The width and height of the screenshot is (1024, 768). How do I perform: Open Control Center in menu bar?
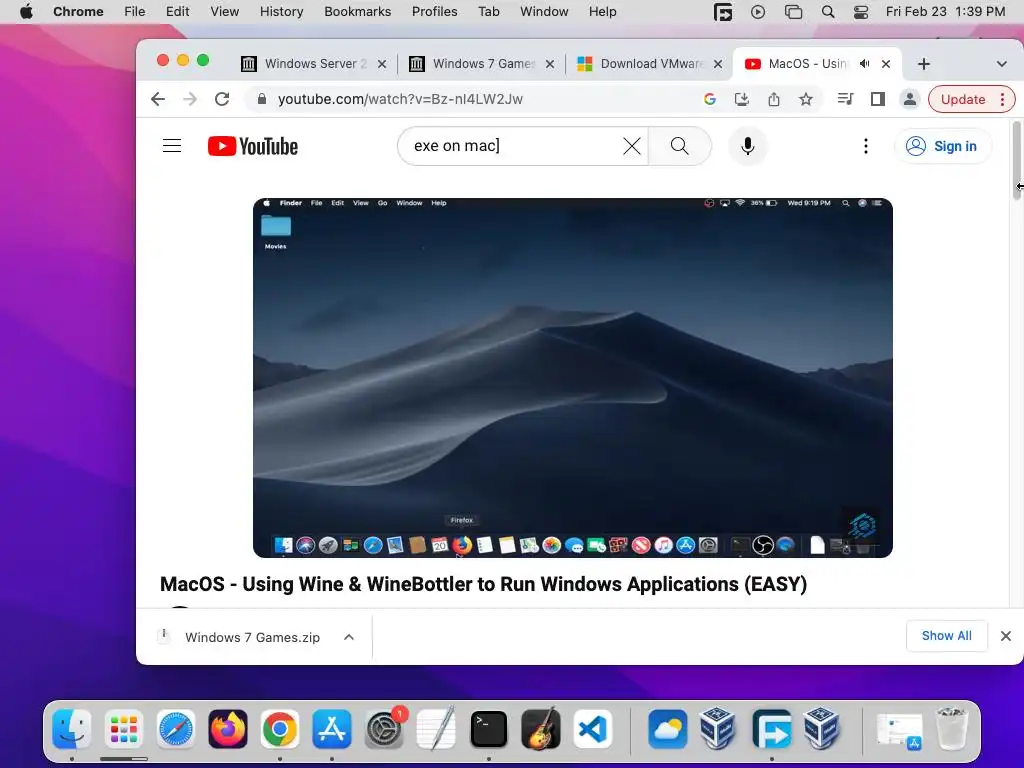[x=861, y=12]
